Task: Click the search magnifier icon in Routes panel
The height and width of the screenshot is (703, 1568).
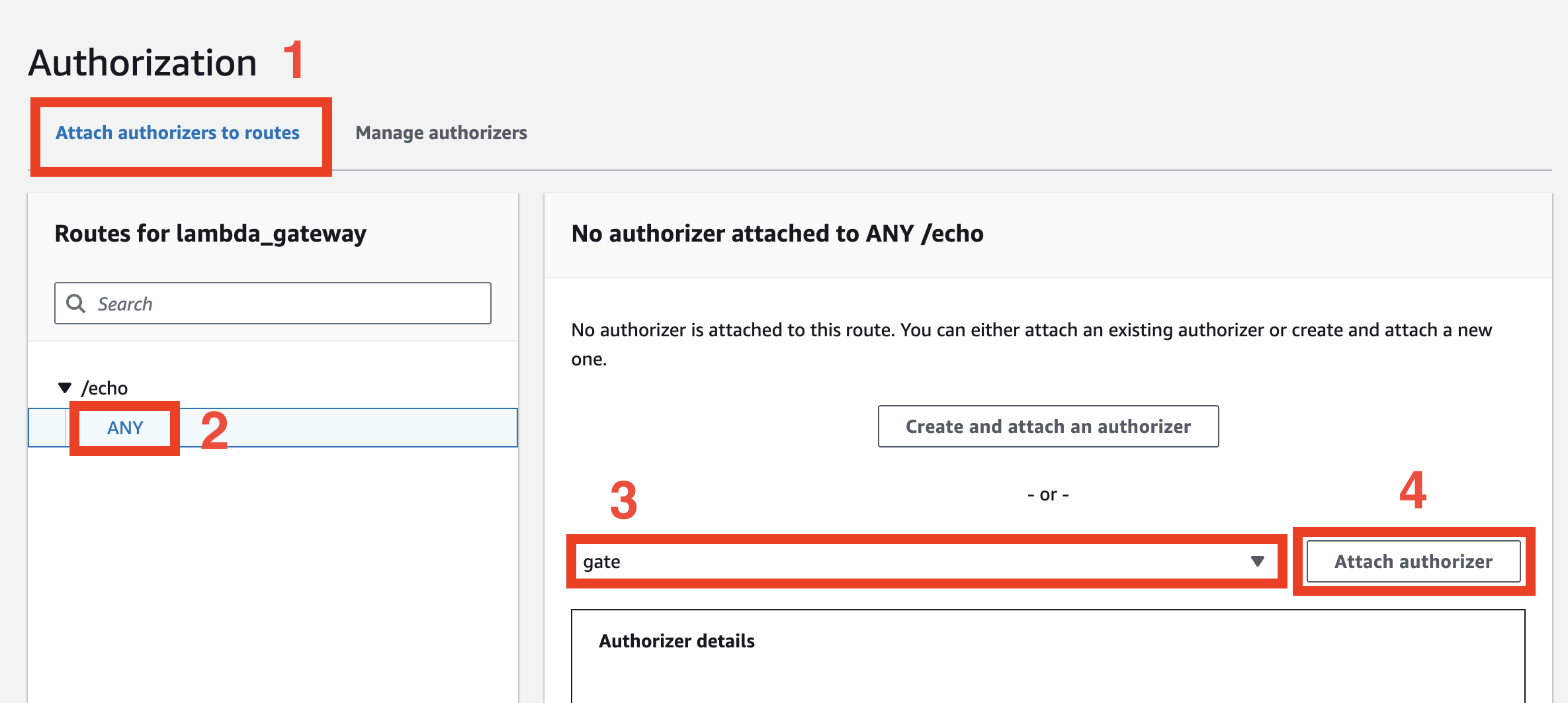Action: point(76,303)
